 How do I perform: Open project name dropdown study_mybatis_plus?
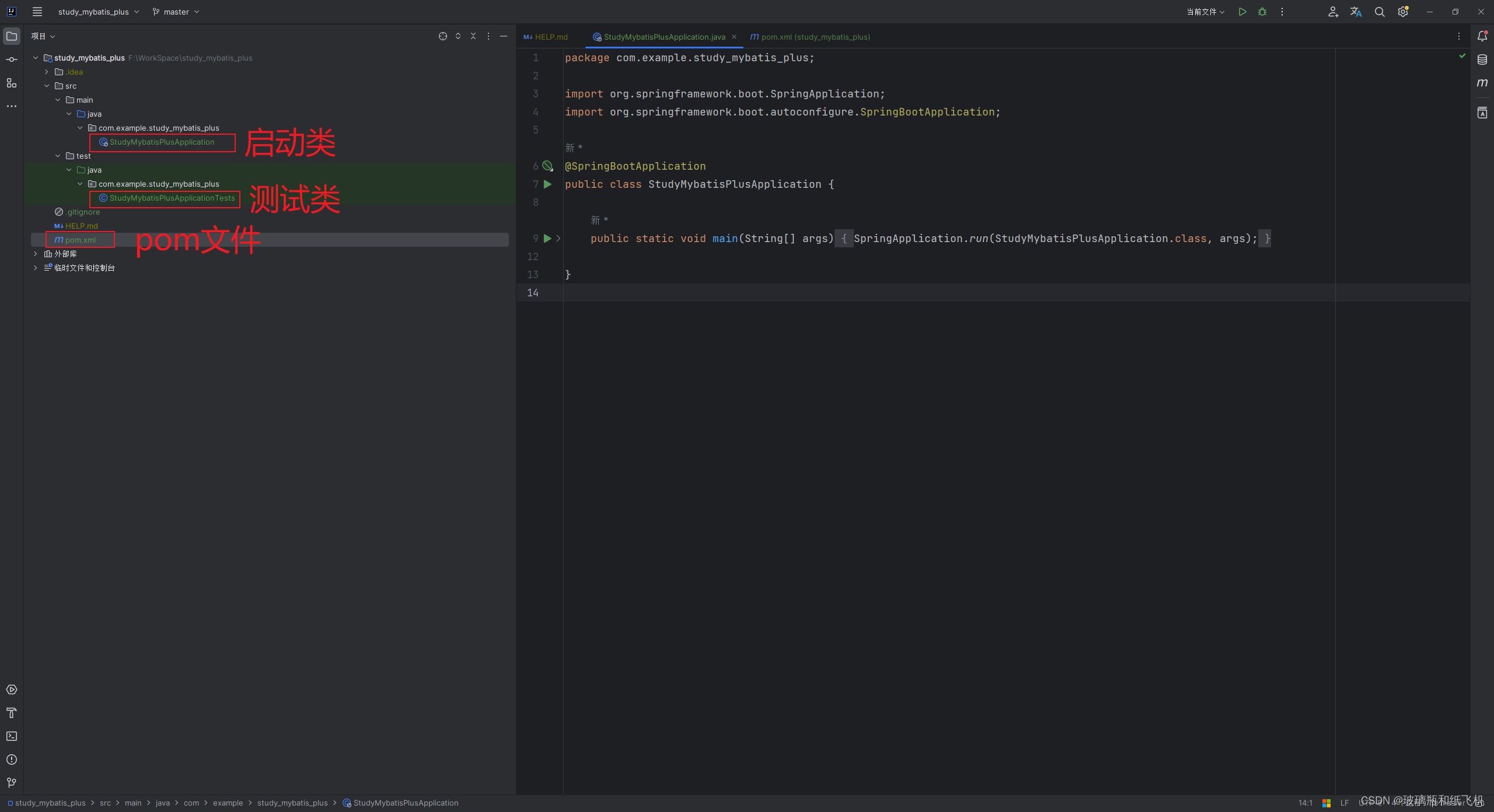click(x=99, y=12)
